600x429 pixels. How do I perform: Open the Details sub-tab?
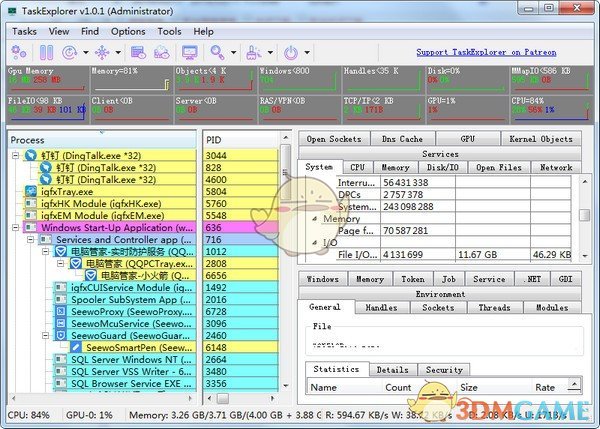click(x=393, y=370)
